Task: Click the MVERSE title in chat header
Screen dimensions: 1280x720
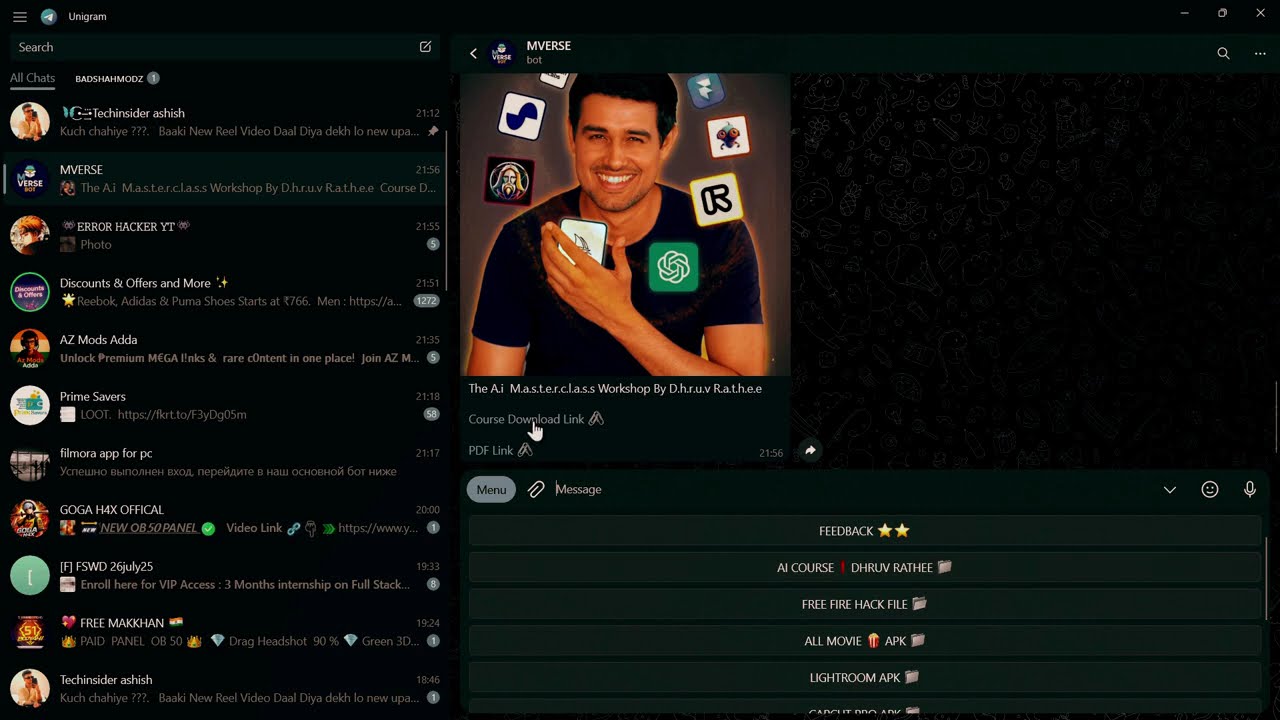Action: tap(548, 46)
